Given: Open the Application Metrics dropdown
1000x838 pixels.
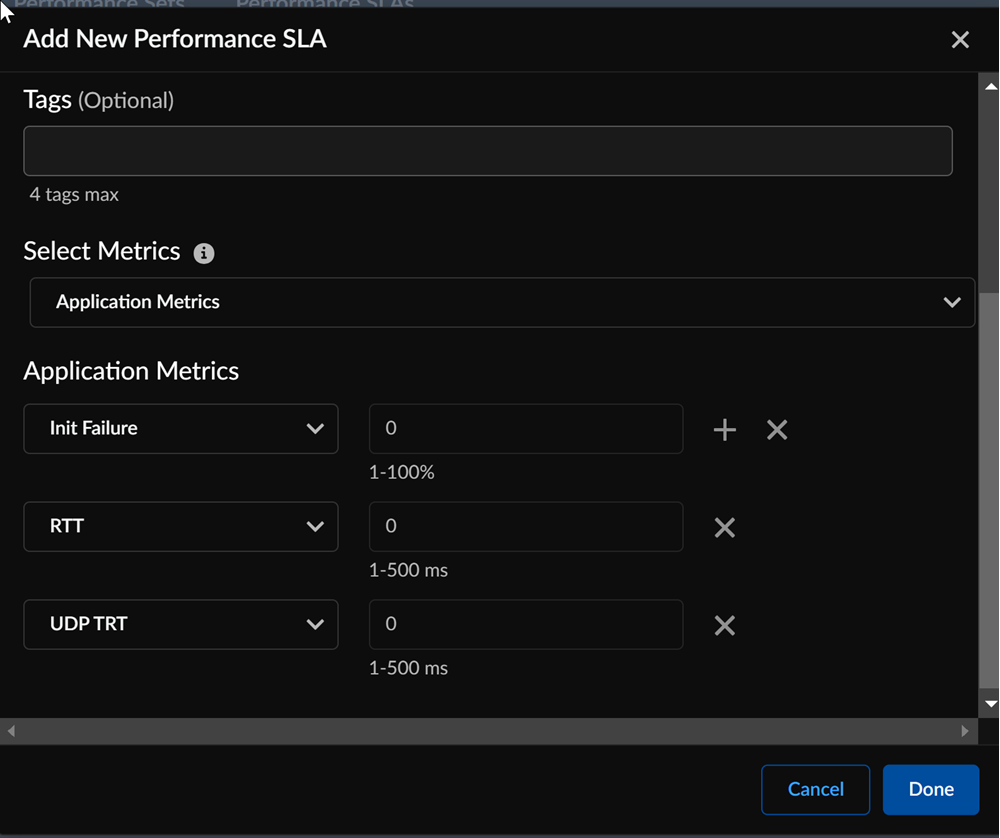Looking at the screenshot, I should tap(502, 302).
